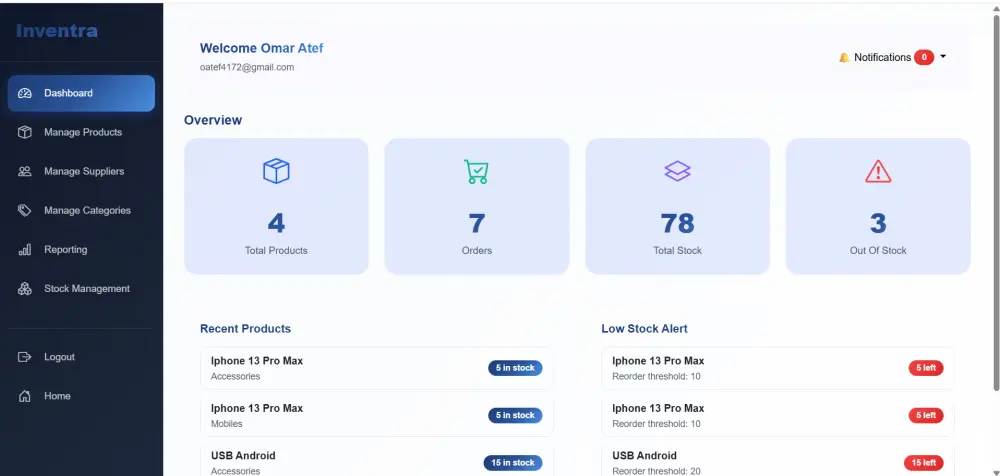This screenshot has height=476, width=1000.
Task: Click the 15 in stock badge
Action: coord(513,463)
